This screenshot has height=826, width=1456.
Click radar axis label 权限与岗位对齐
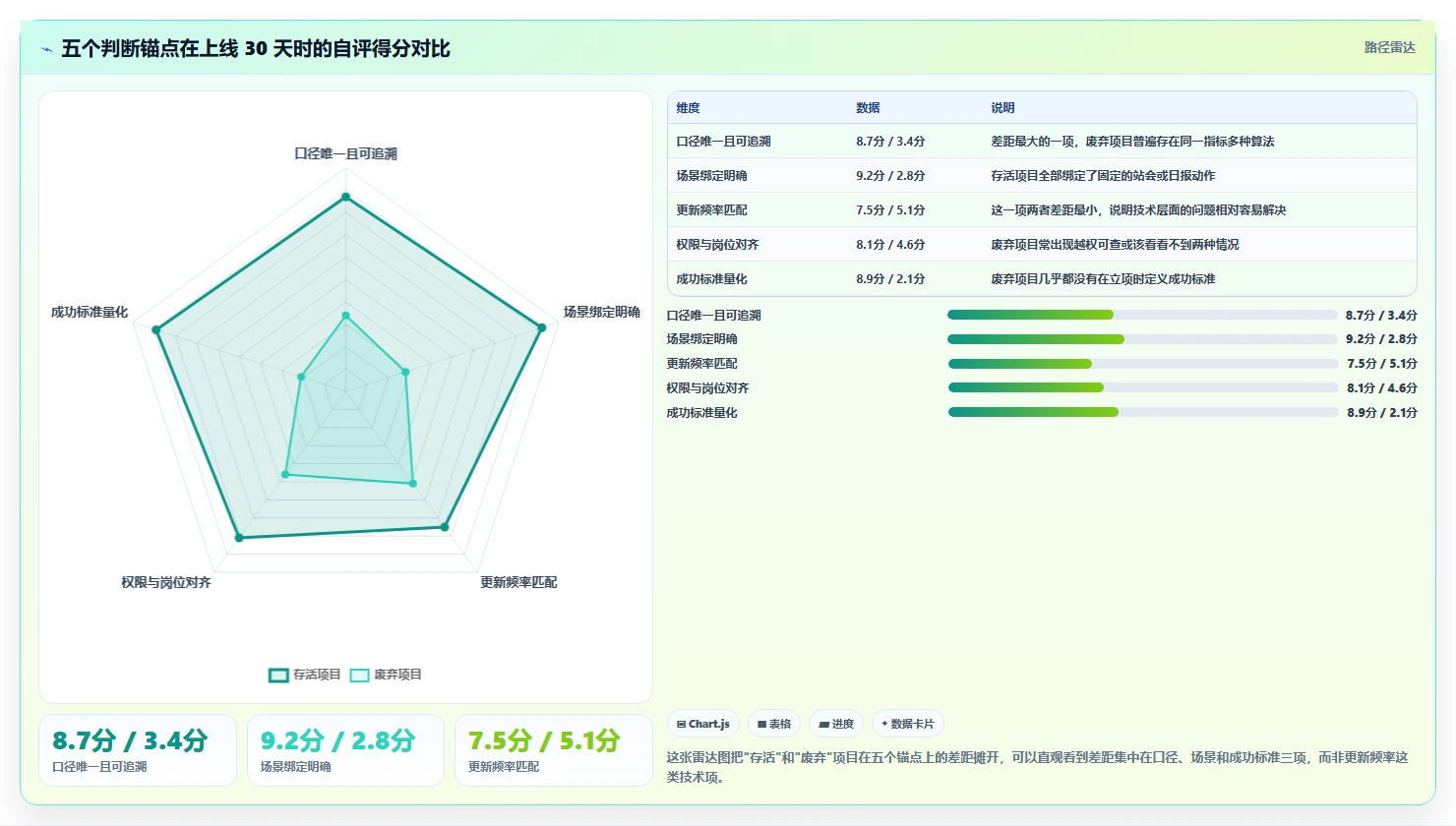click(166, 582)
